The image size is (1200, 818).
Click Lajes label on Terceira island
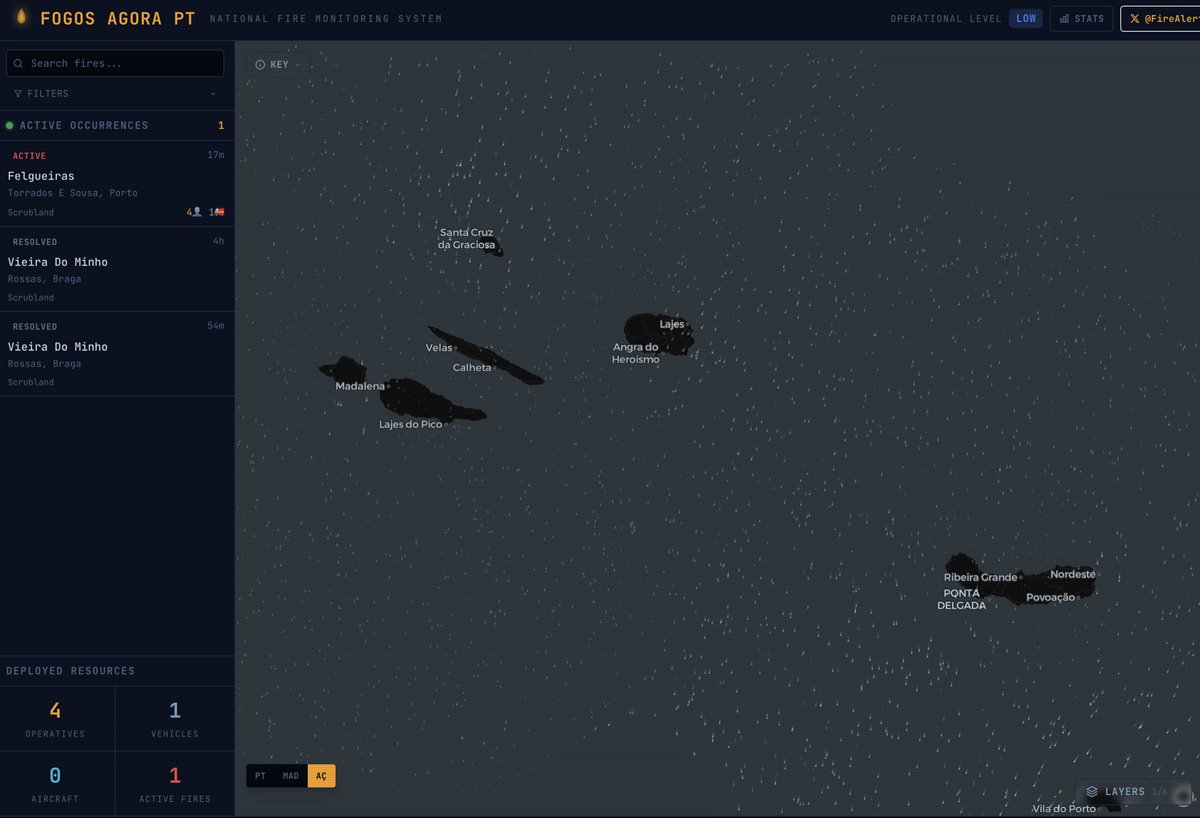672,324
